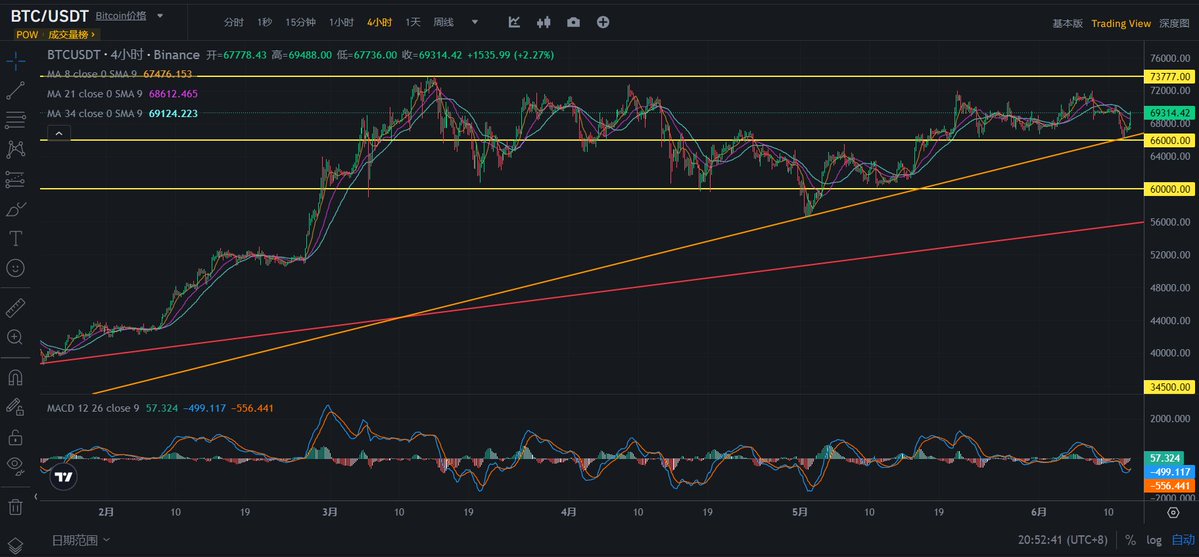
Task: Switch to the 分时 timeframe
Action: tap(234, 22)
